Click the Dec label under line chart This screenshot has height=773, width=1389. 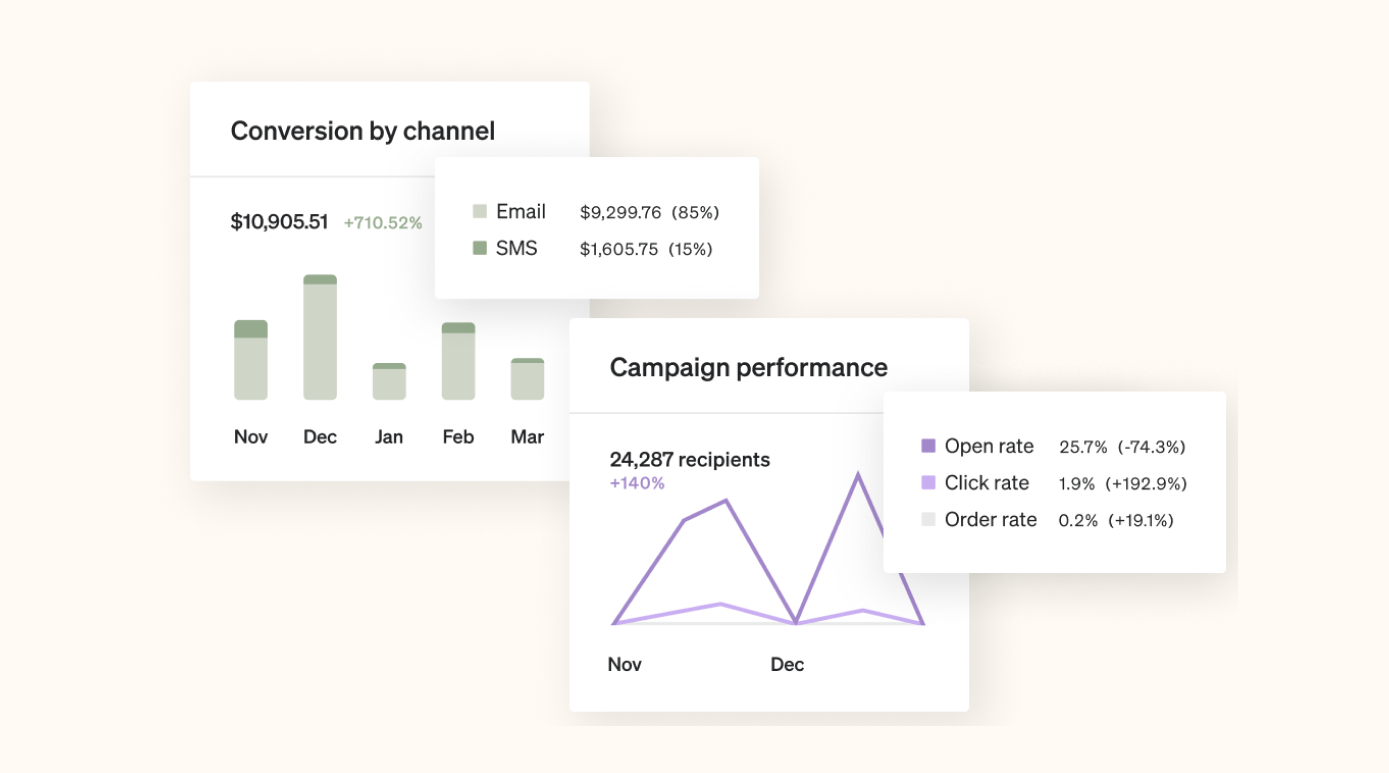pos(787,664)
